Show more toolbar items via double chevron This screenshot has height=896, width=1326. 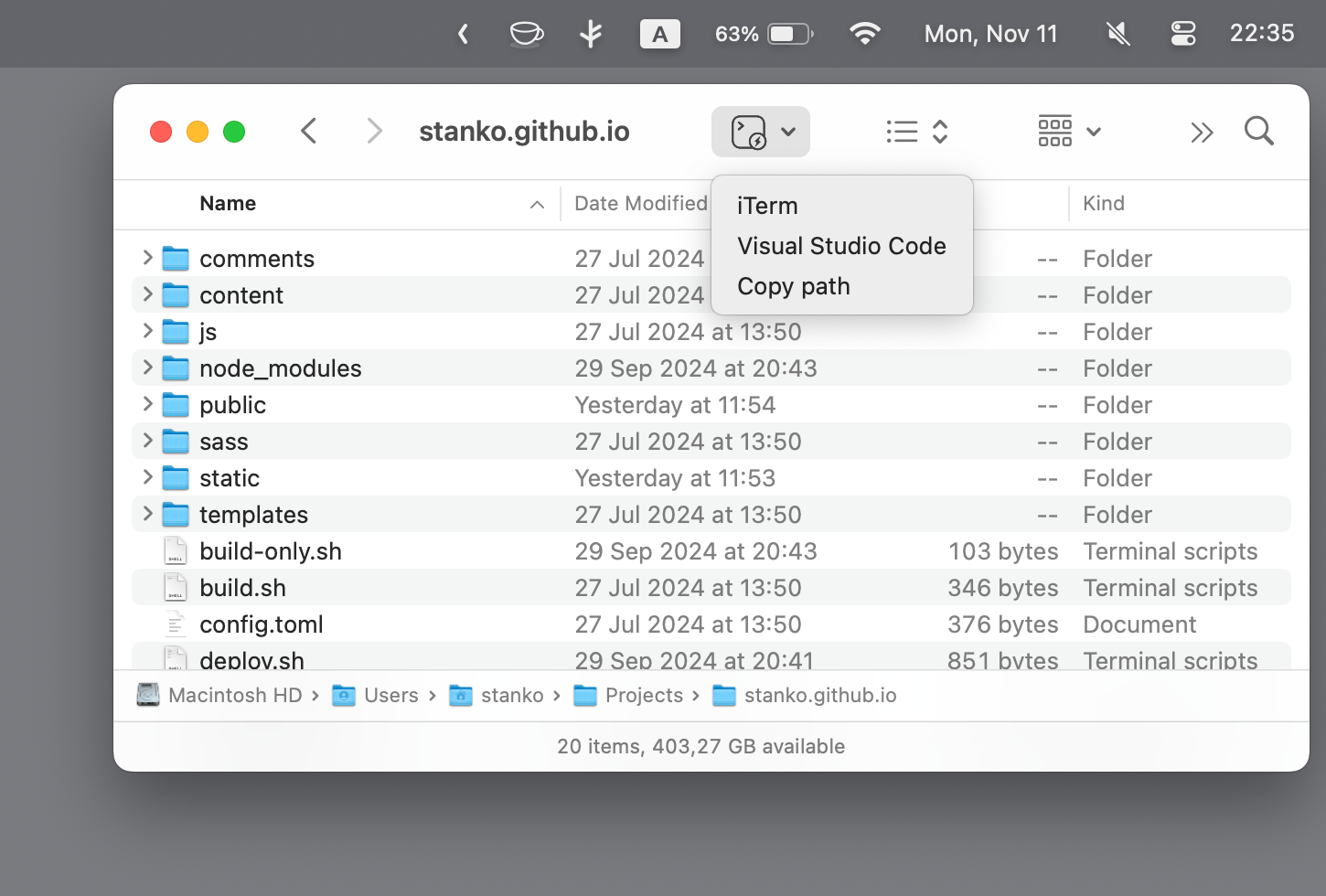(1202, 133)
